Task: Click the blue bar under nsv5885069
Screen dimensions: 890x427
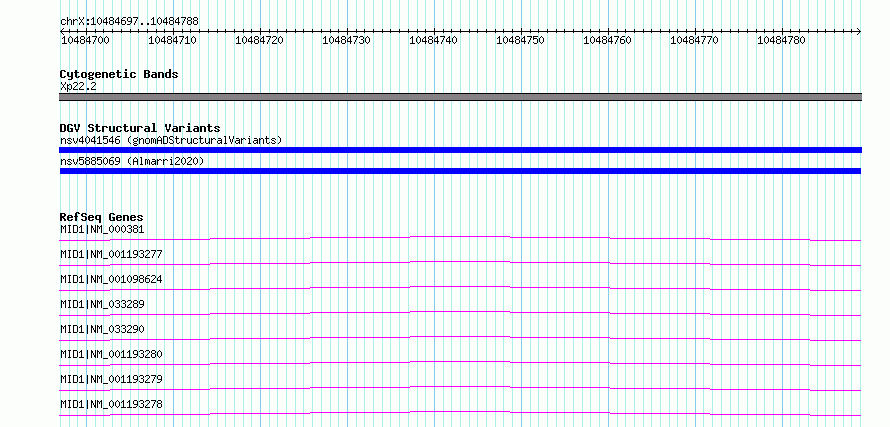Action: coord(460,171)
